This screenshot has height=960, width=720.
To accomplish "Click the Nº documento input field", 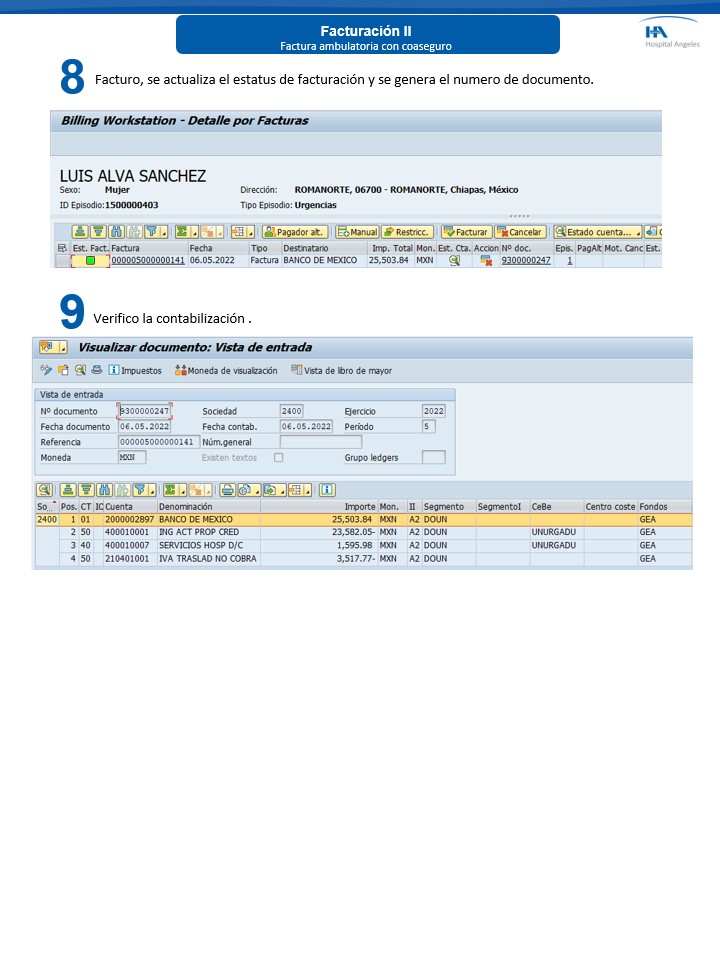I will (x=145, y=411).
